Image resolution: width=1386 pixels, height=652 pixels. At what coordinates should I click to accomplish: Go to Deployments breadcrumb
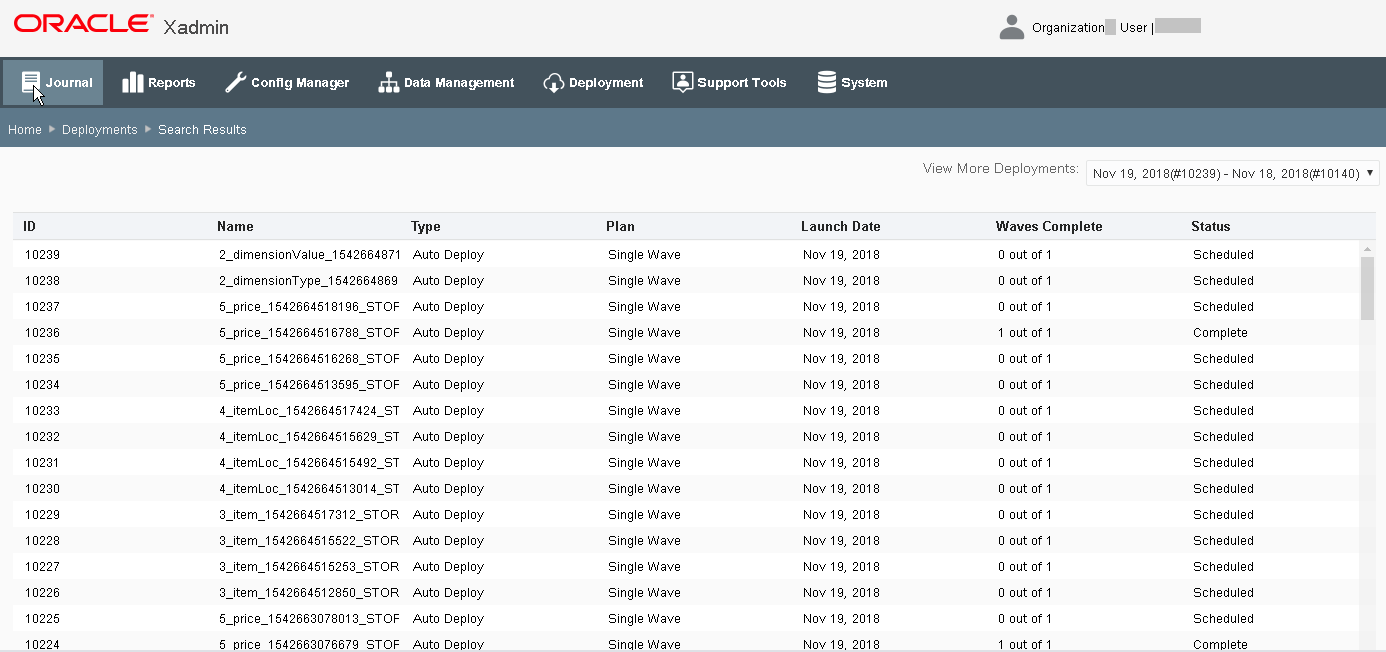[x=100, y=130]
